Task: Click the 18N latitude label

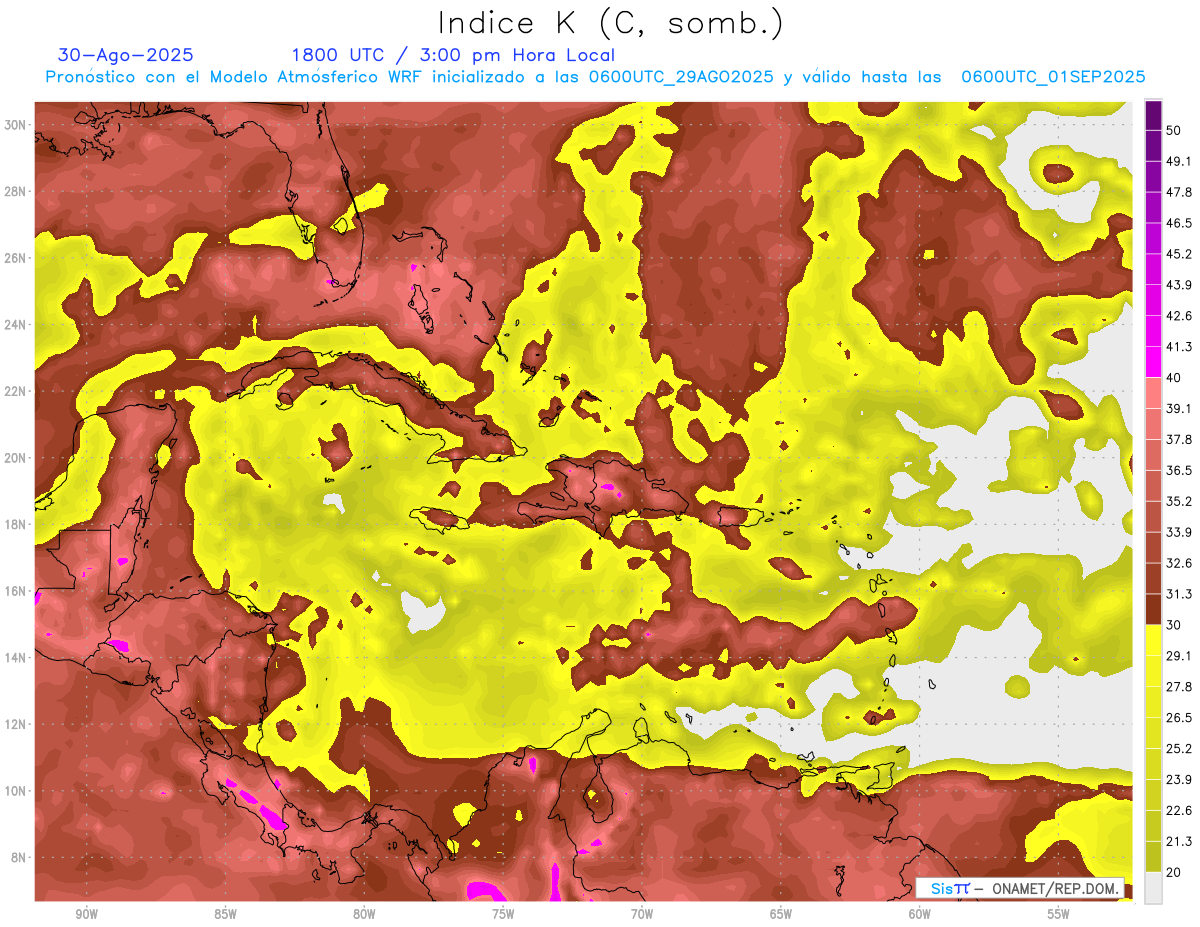Action: pyautogui.click(x=17, y=525)
